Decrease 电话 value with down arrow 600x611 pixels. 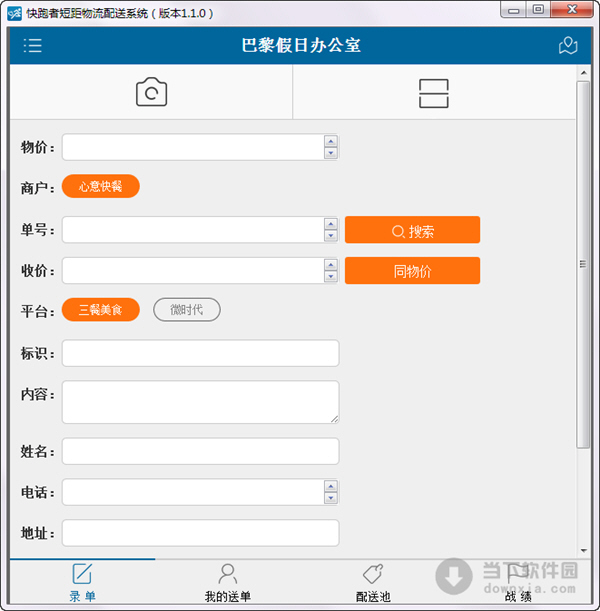tap(331, 498)
